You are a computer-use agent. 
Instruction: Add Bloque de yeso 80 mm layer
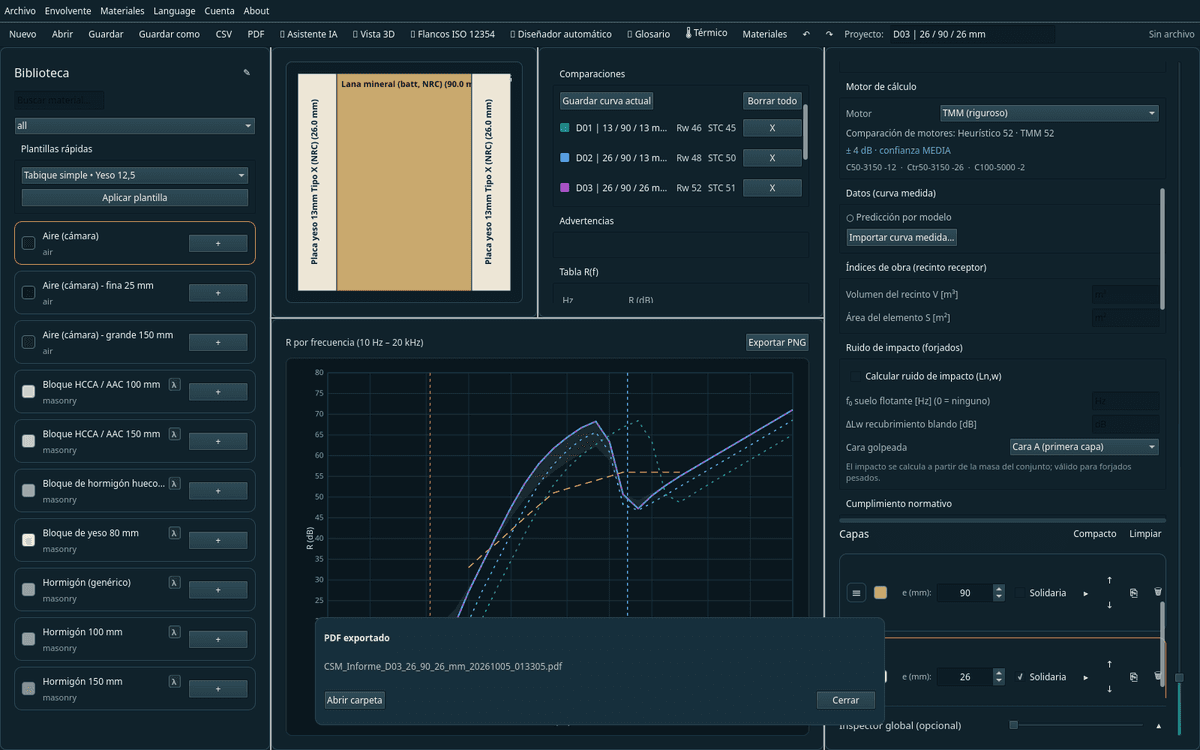218,540
